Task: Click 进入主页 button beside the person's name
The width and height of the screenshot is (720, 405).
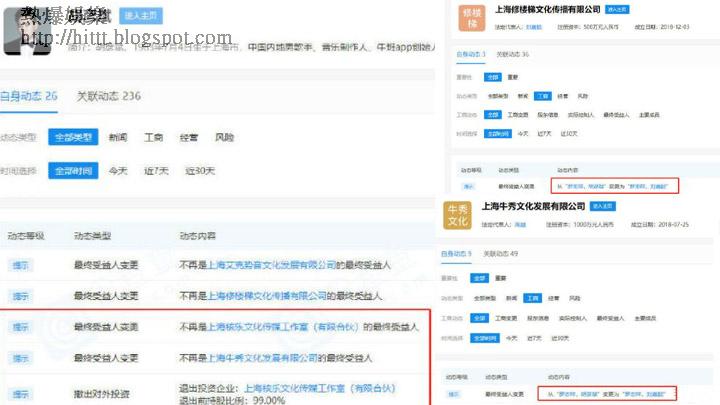Action: click(x=141, y=16)
